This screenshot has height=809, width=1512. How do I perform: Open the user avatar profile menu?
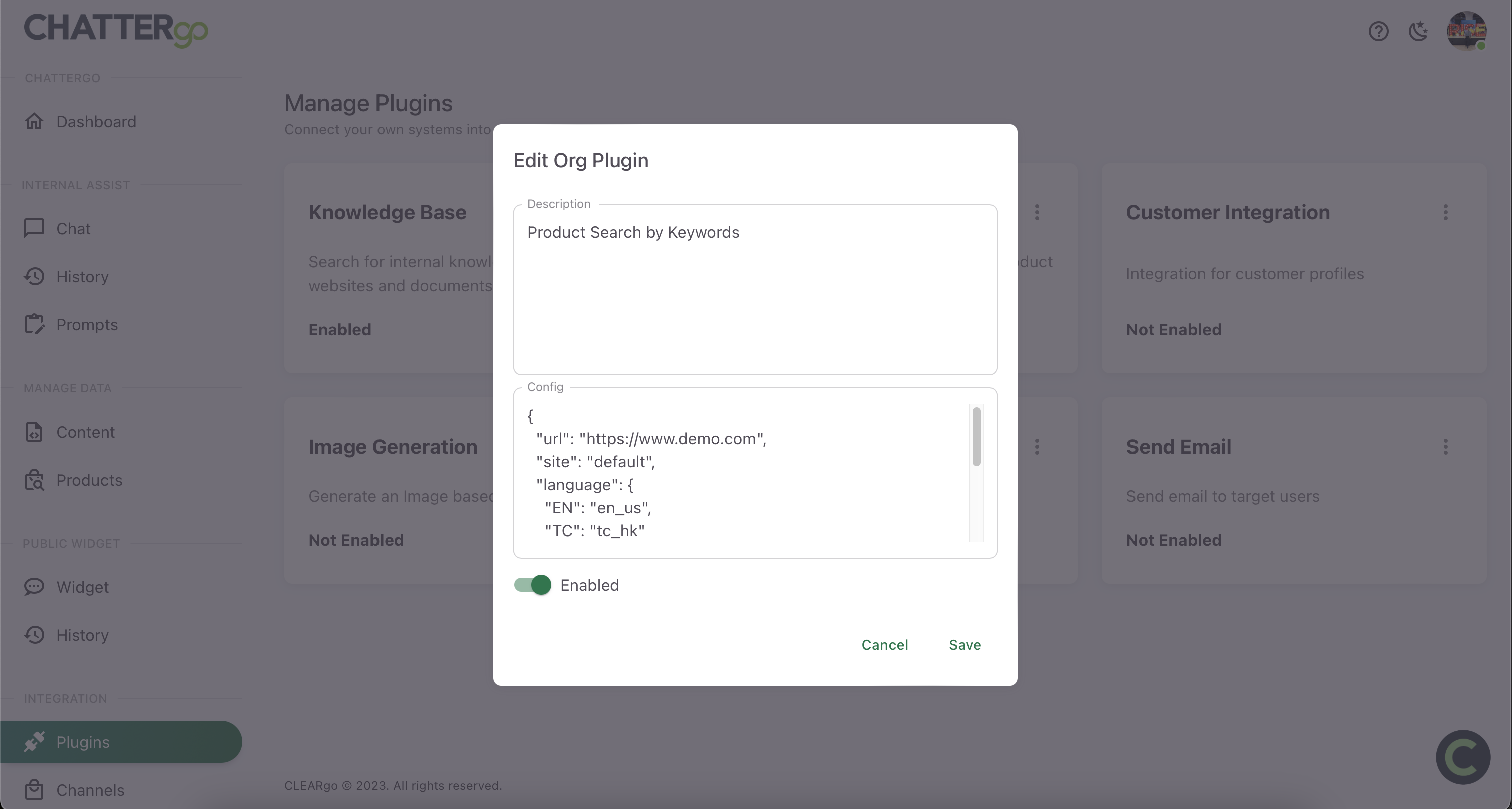1466,31
